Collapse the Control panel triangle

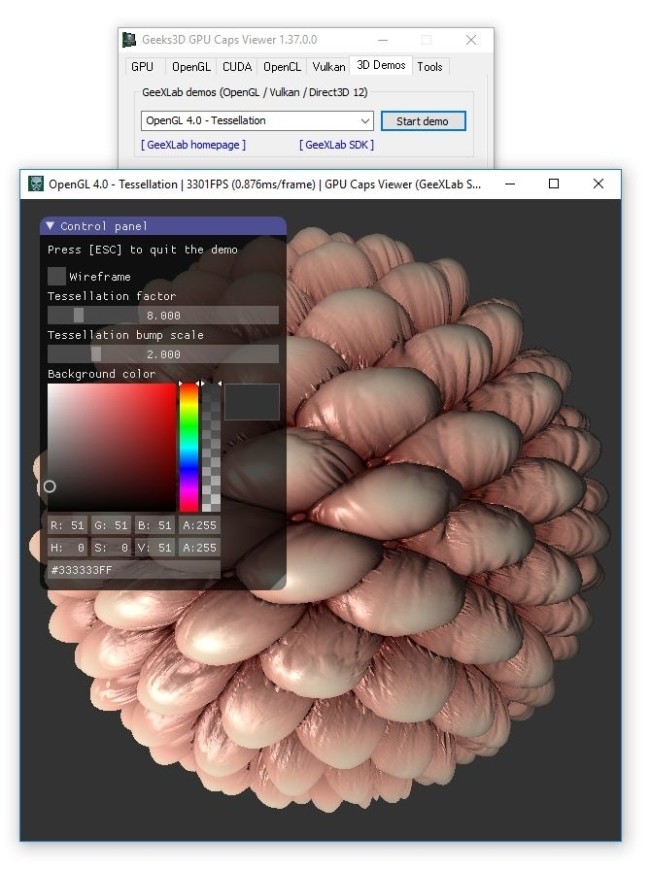50,226
